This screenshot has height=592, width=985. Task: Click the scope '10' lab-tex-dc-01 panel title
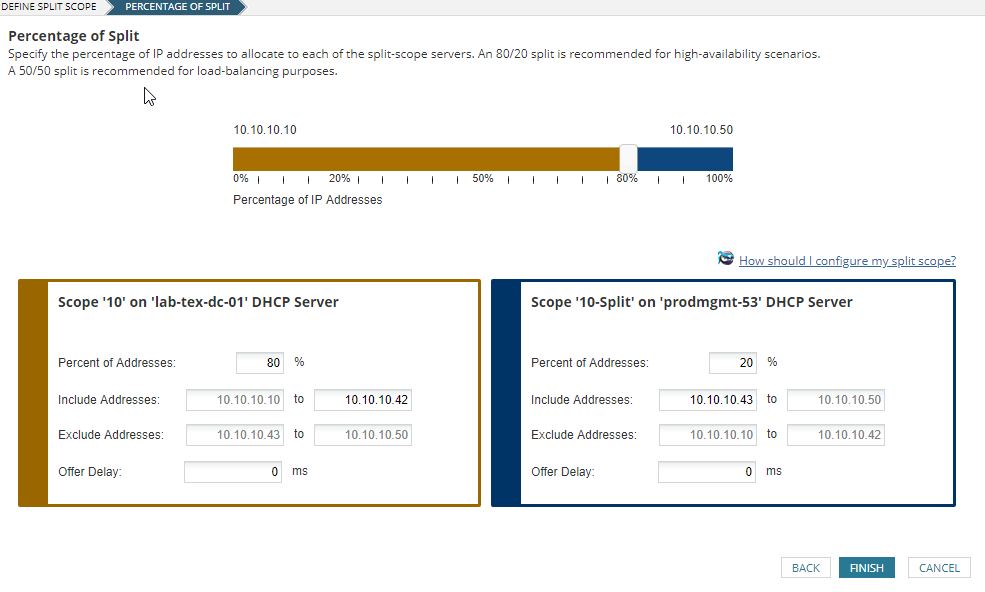198,302
